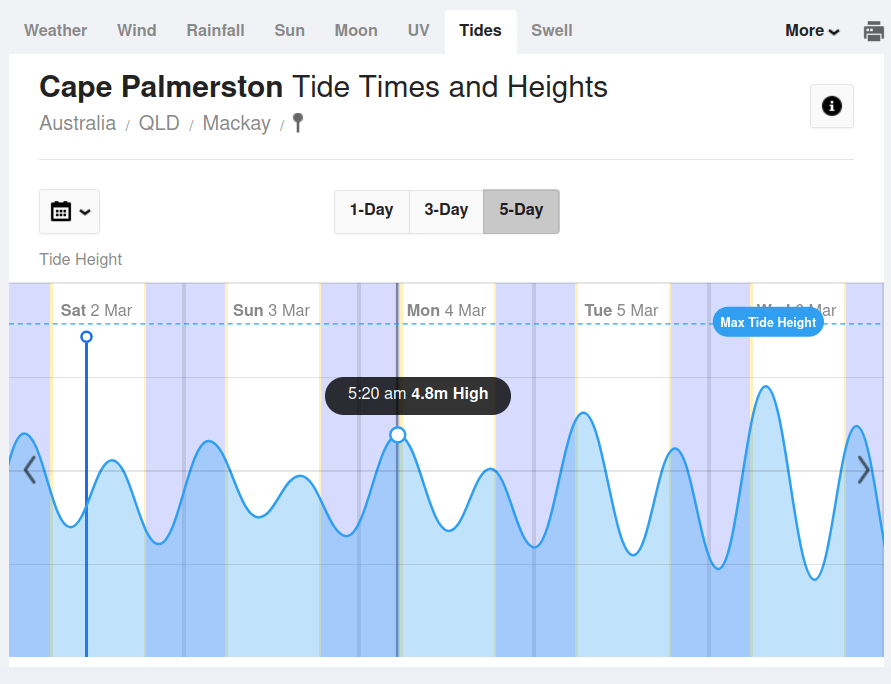Viewport: 891px width, 684px height.
Task: Click the Mackay breadcrumb link
Action: [x=237, y=124]
